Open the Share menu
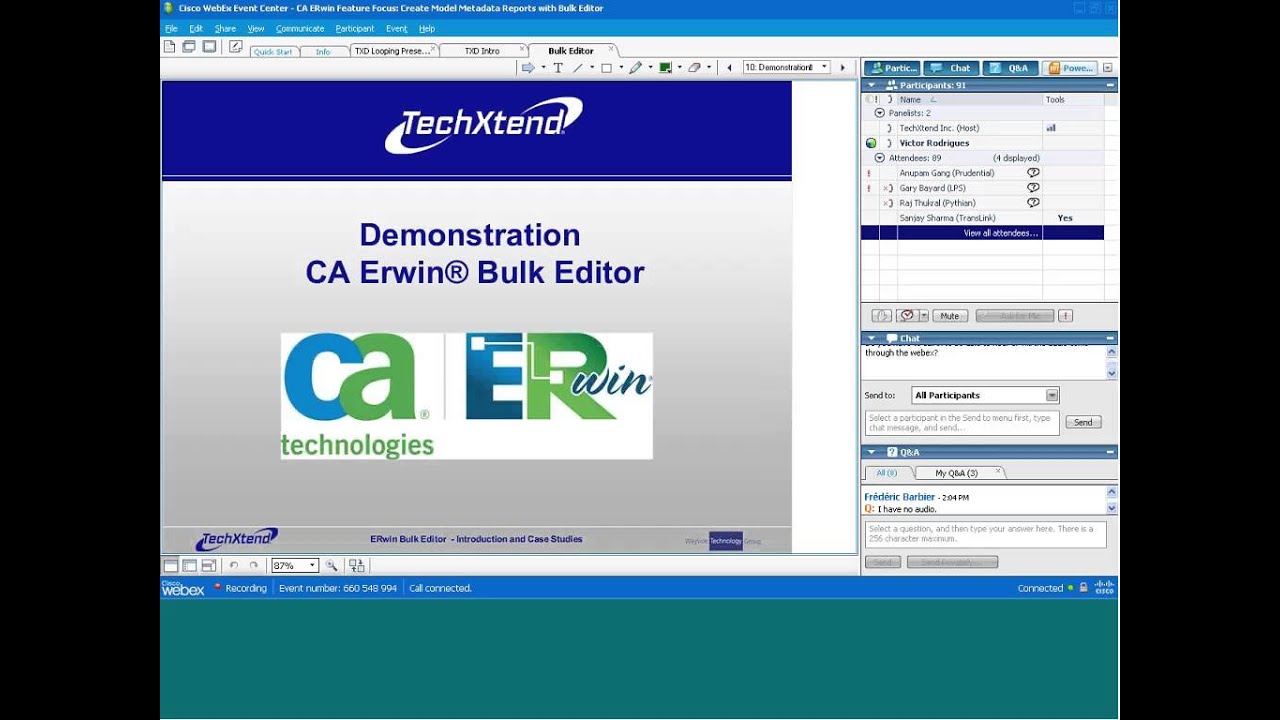 pos(225,29)
